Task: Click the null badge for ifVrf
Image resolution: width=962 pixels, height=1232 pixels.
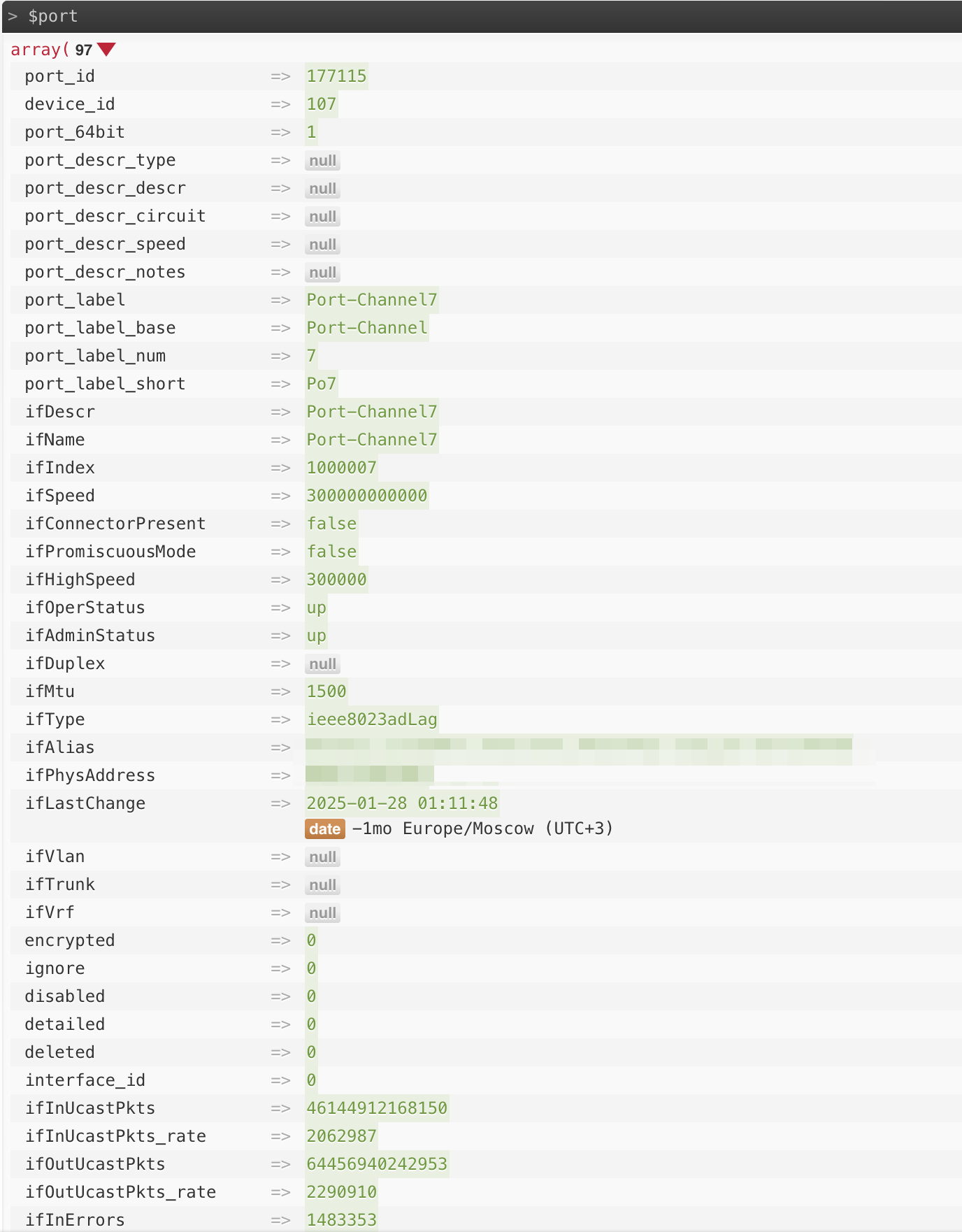Action: click(322, 913)
